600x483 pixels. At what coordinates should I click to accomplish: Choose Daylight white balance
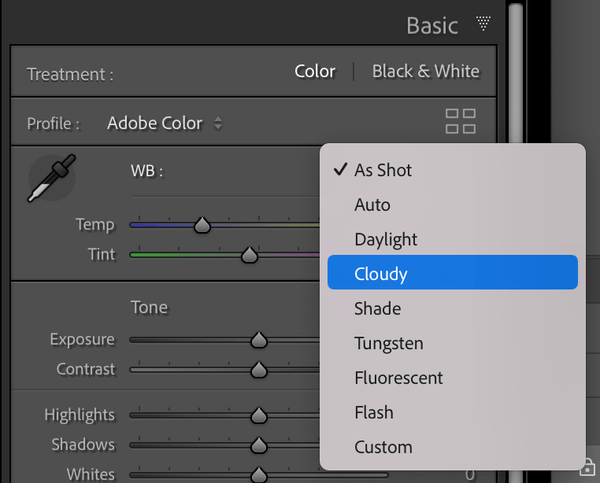click(x=453, y=240)
